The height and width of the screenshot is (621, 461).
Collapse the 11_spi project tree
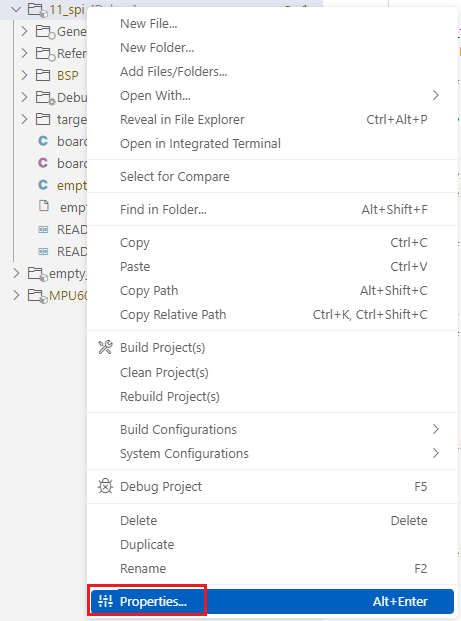[x=16, y=10]
